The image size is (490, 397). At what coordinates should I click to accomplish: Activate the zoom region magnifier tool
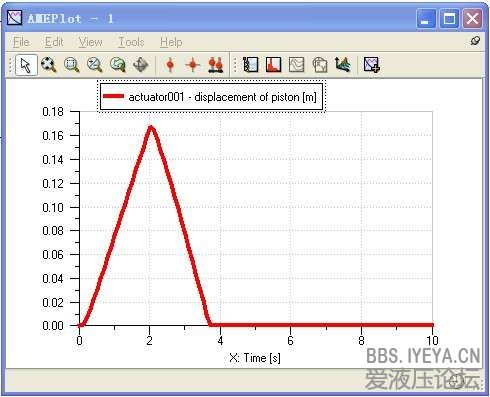[72, 65]
